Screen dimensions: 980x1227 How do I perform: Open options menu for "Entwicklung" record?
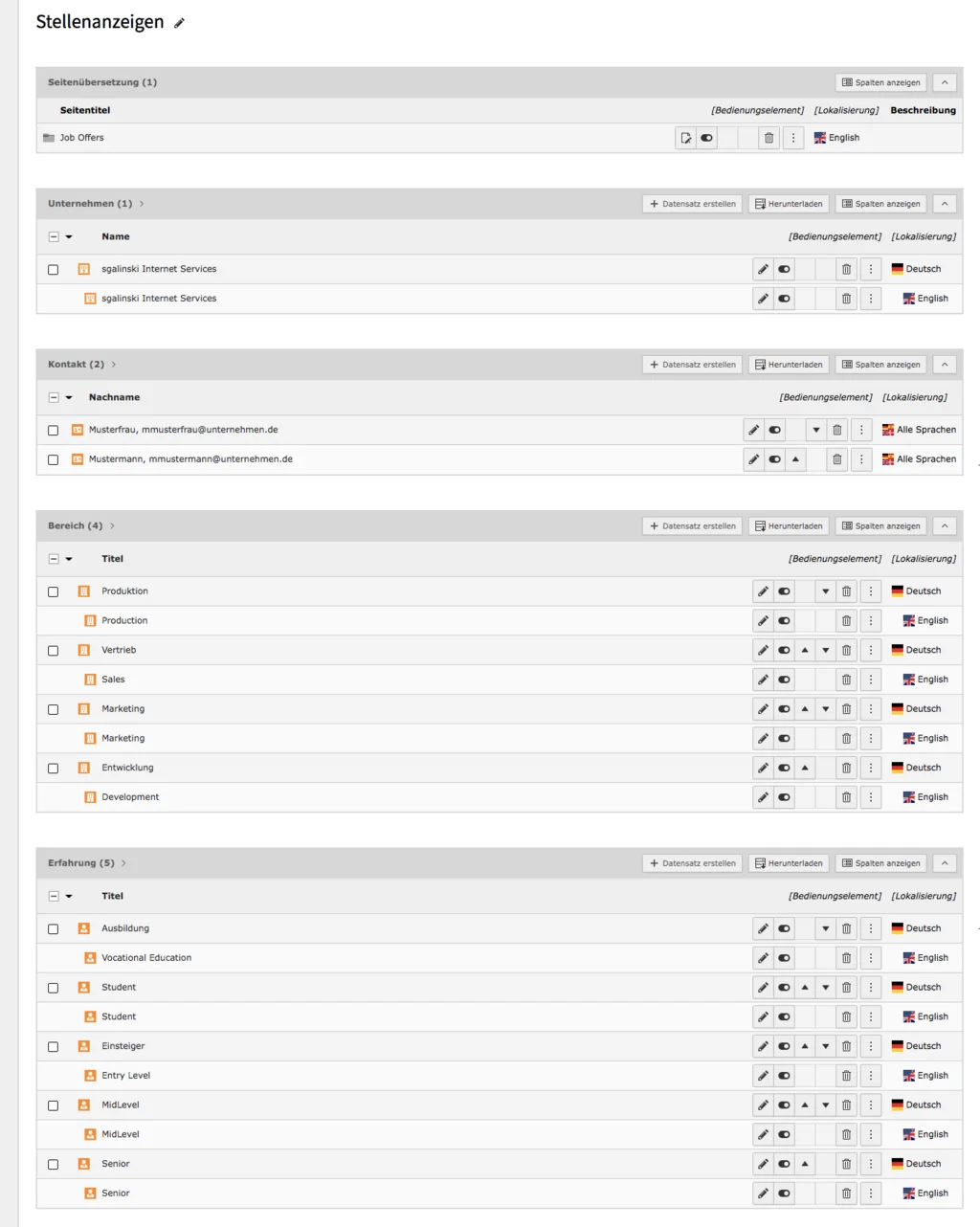(870, 768)
